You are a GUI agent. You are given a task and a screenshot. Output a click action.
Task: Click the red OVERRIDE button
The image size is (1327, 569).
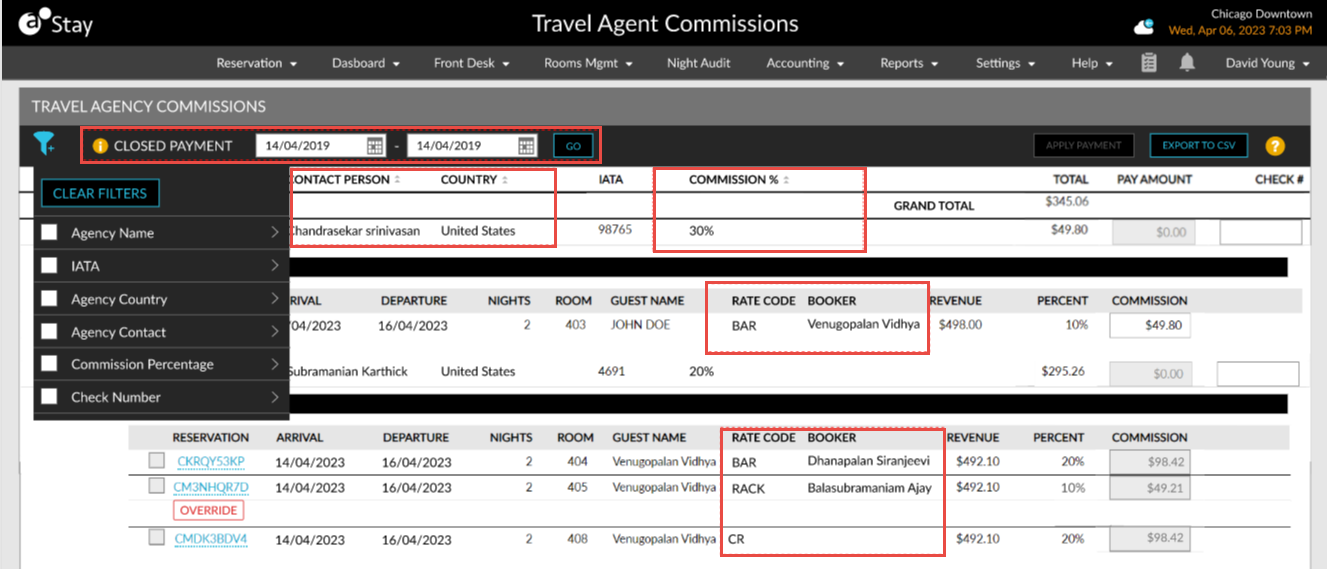pyautogui.click(x=209, y=510)
